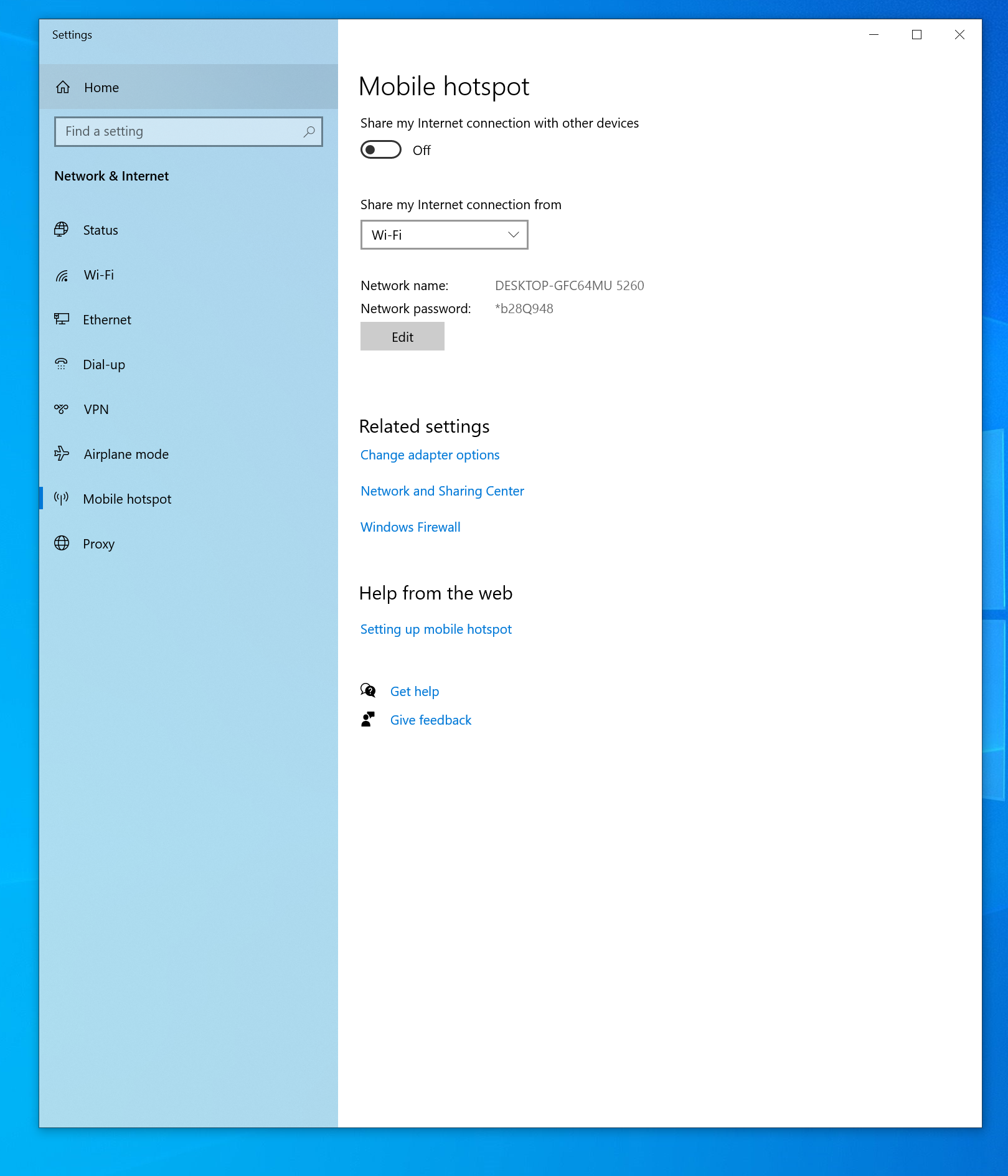Click the Status globe icon

pos(61,230)
